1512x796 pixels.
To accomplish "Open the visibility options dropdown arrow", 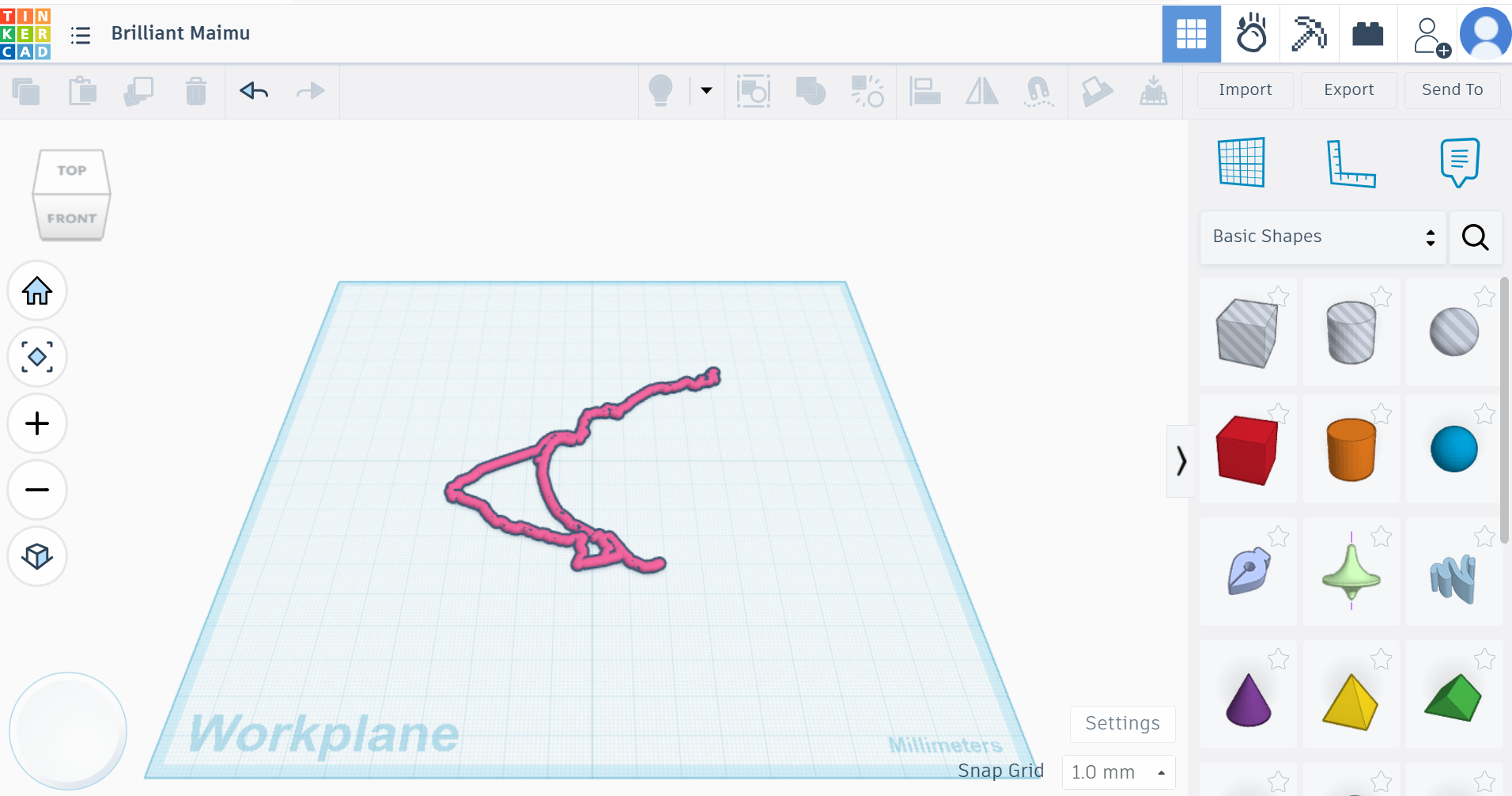I will coord(706,91).
